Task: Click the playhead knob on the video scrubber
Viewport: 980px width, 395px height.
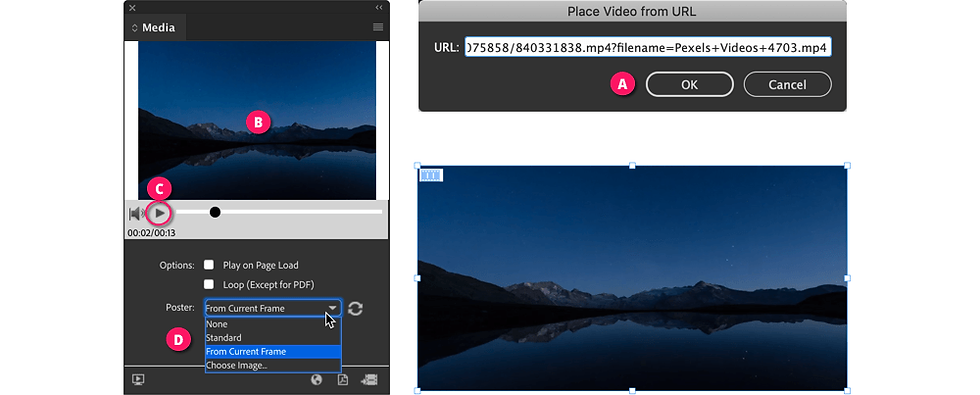Action: coord(215,212)
